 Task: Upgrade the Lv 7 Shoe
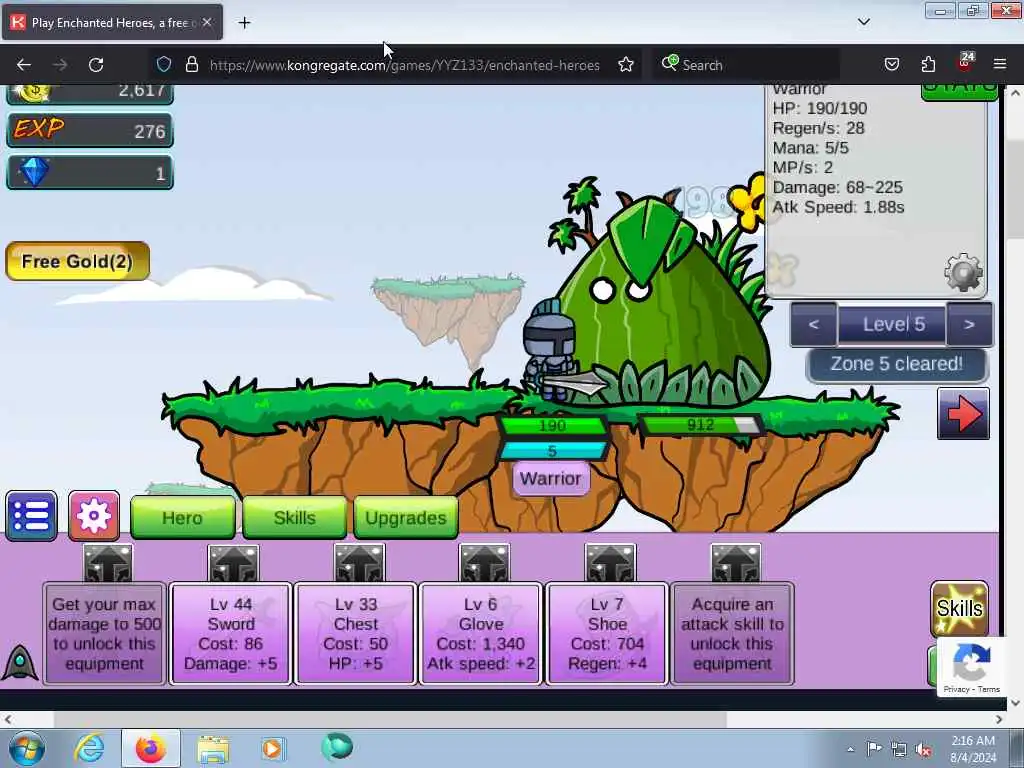(x=607, y=633)
